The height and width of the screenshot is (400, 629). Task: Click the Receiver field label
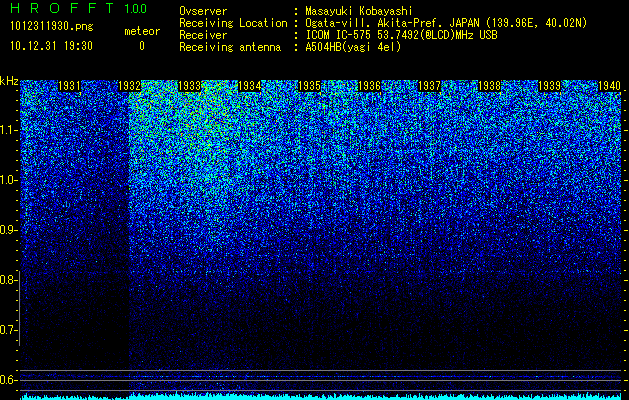click(x=203, y=35)
